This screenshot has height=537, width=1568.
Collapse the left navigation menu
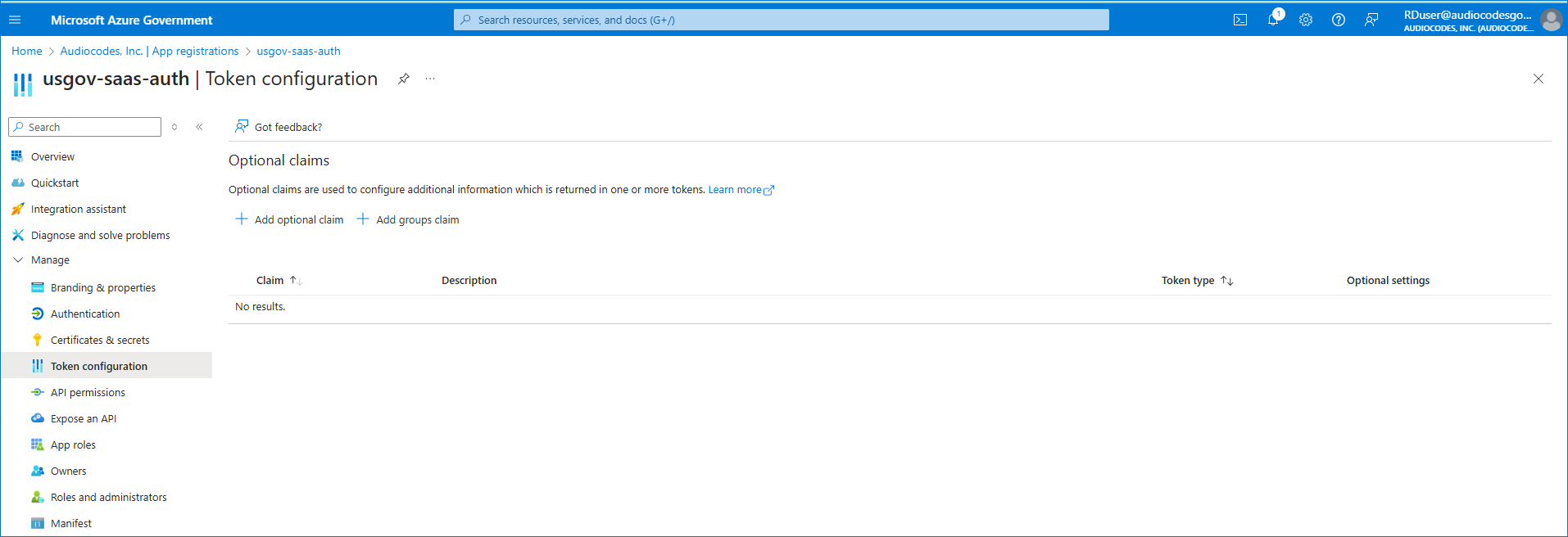(x=199, y=127)
